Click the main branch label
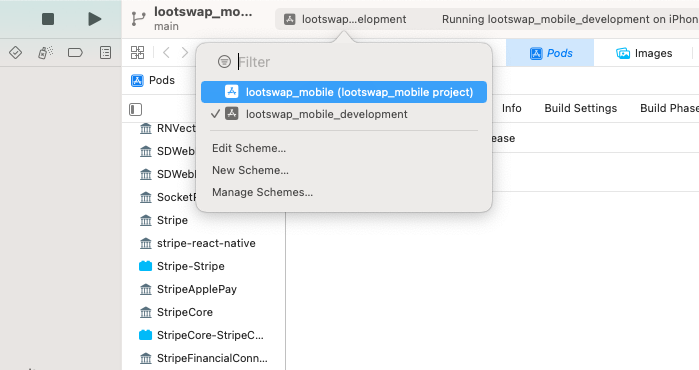 point(166,26)
